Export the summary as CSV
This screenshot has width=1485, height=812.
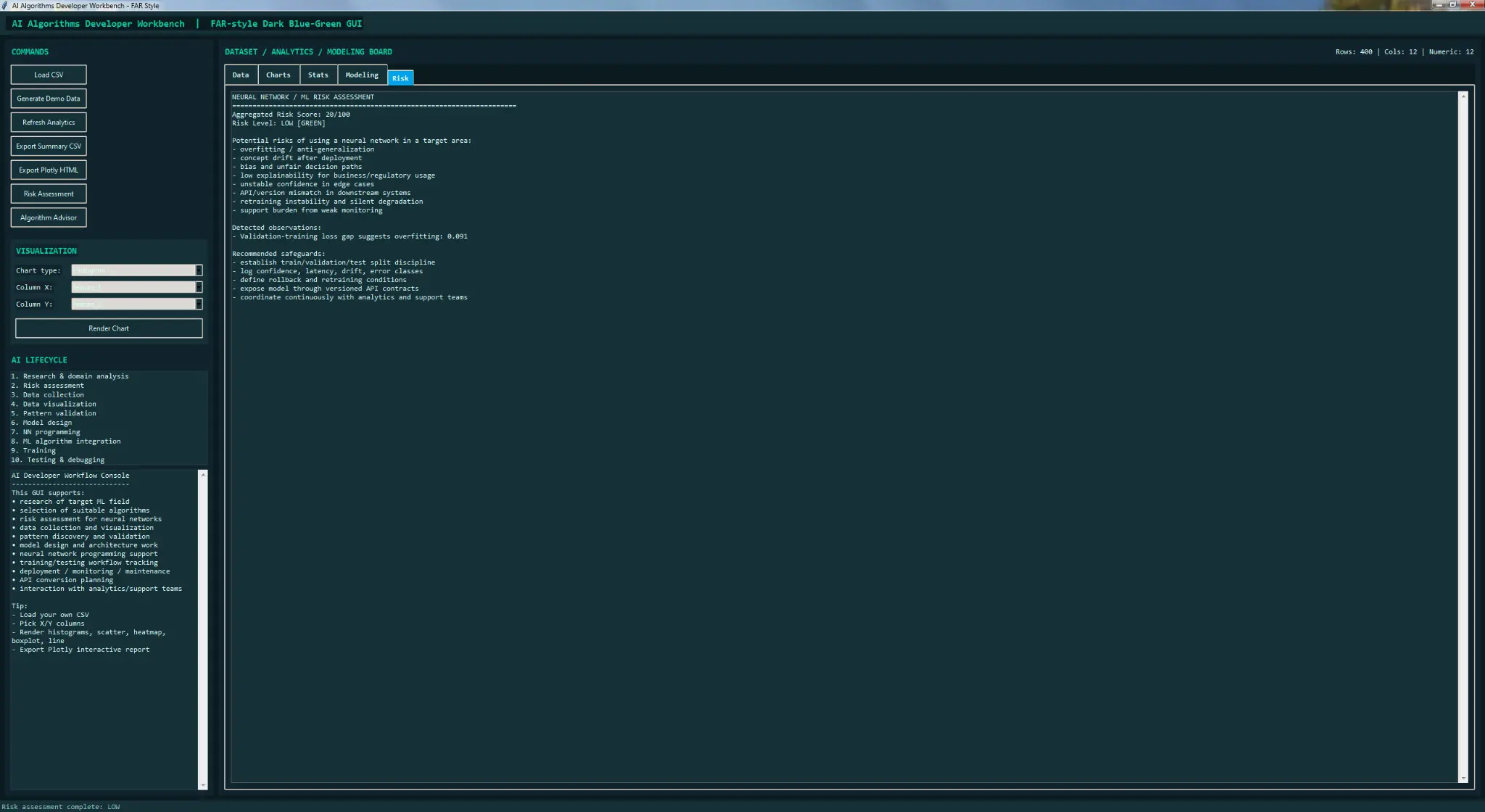click(49, 146)
